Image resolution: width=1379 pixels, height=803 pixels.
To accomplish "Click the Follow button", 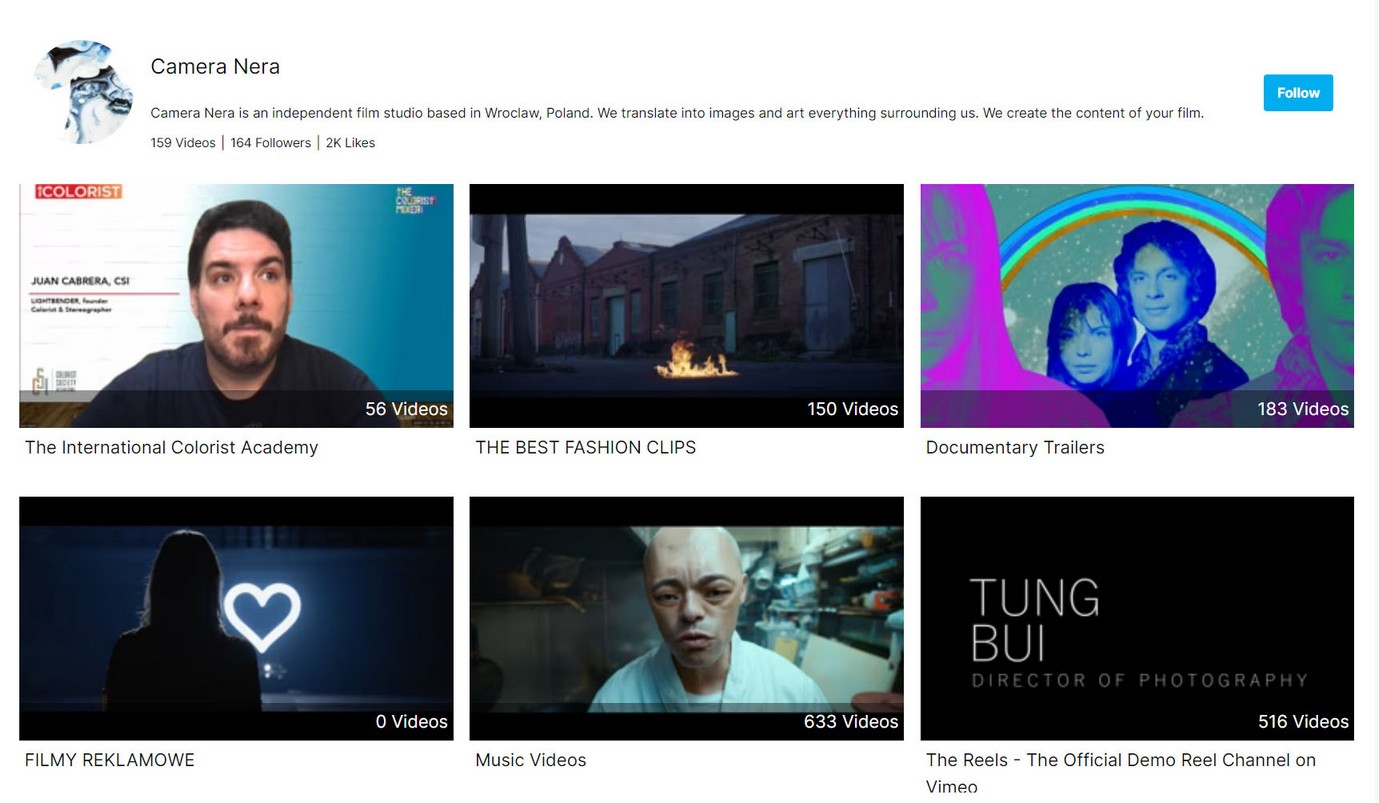I will [1297, 92].
